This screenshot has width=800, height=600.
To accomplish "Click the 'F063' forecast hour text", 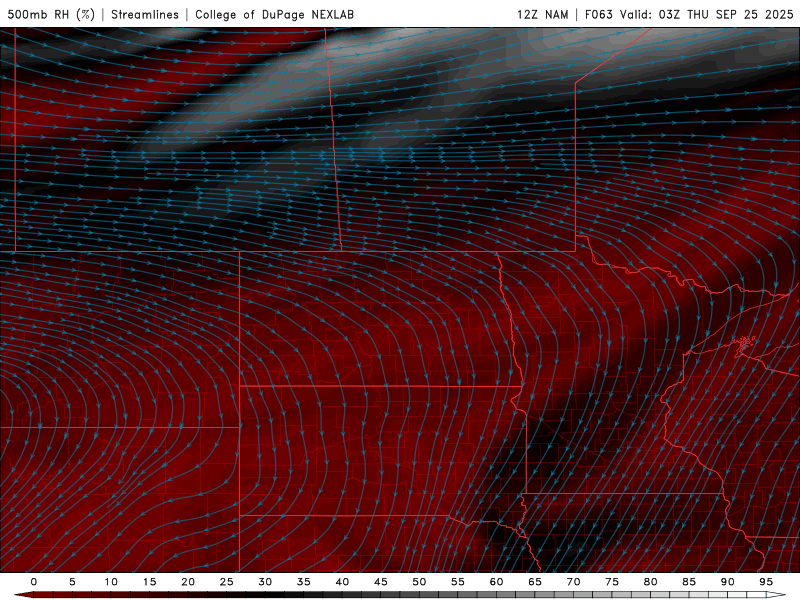I will click(598, 14).
